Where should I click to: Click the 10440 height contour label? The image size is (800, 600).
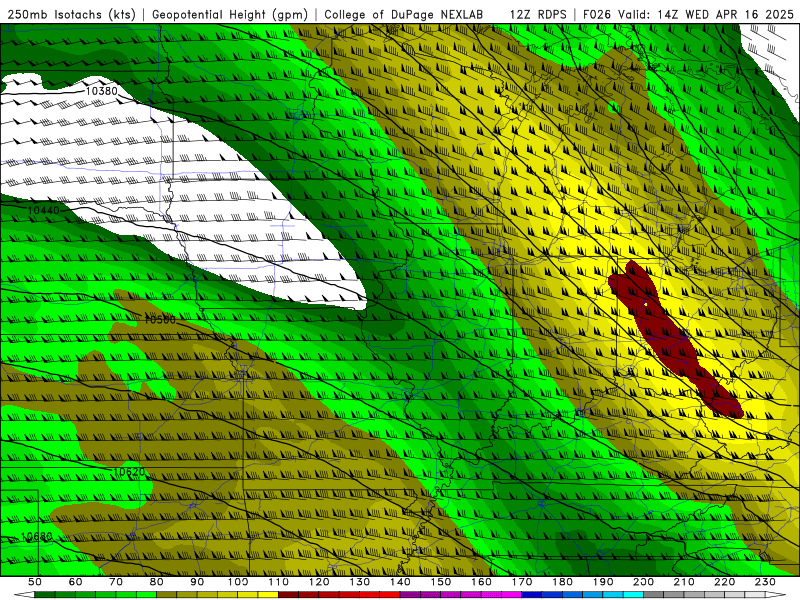coord(43,210)
